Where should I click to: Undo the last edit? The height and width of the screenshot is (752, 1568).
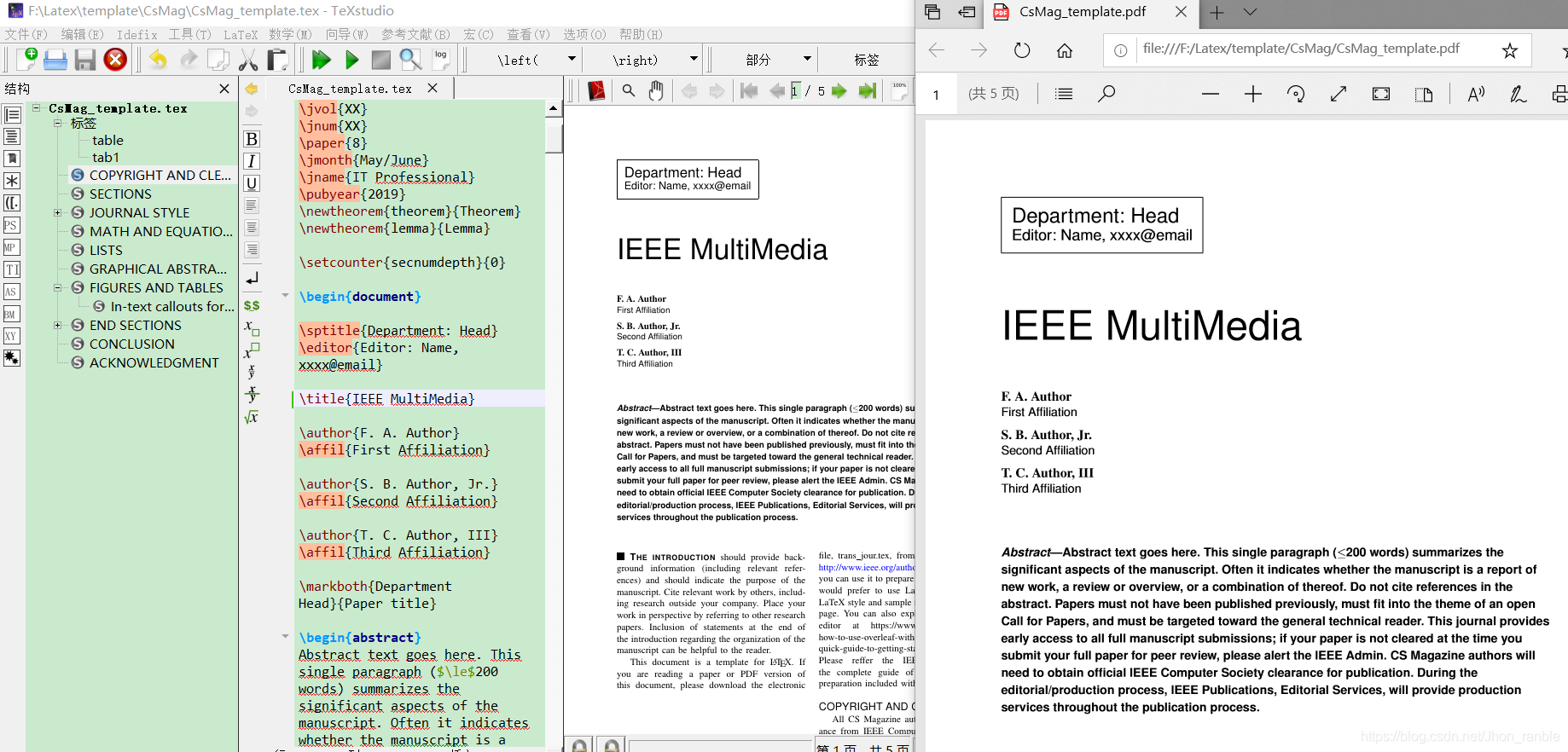(158, 59)
